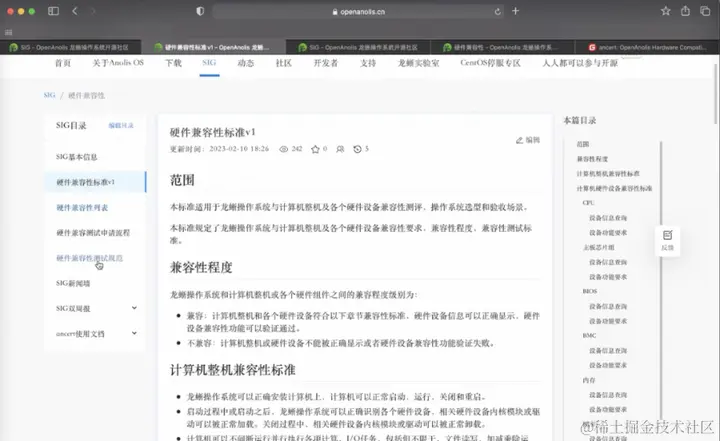
Task: Jump to BIOS in the page outline
Action: tap(590, 291)
